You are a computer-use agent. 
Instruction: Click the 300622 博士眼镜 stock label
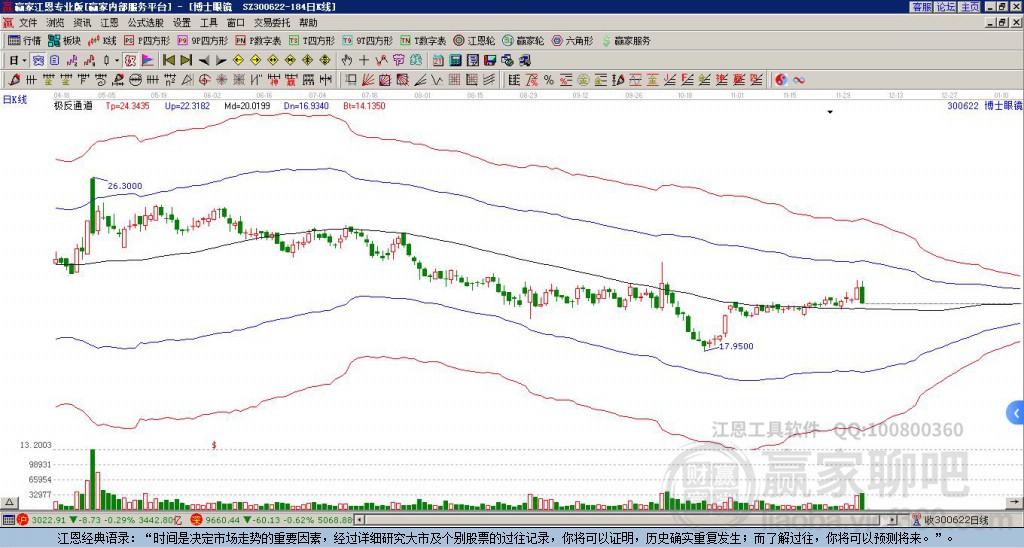985,105
